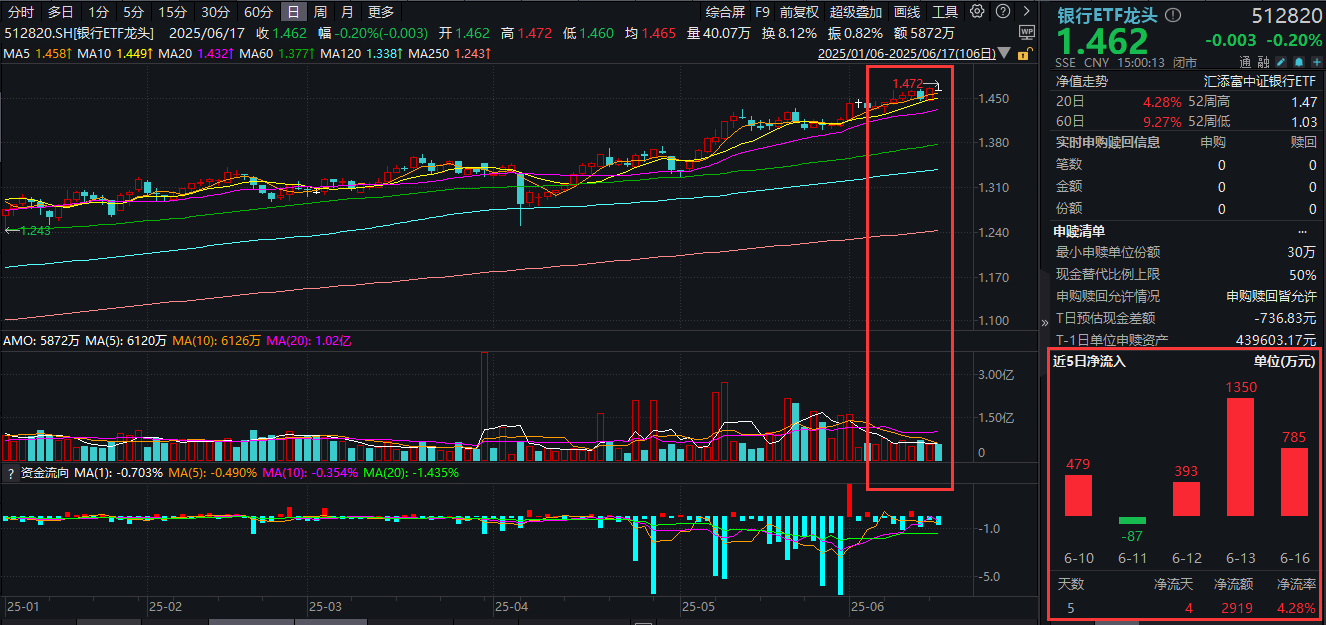Select the 周 weekly period tab

point(320,12)
